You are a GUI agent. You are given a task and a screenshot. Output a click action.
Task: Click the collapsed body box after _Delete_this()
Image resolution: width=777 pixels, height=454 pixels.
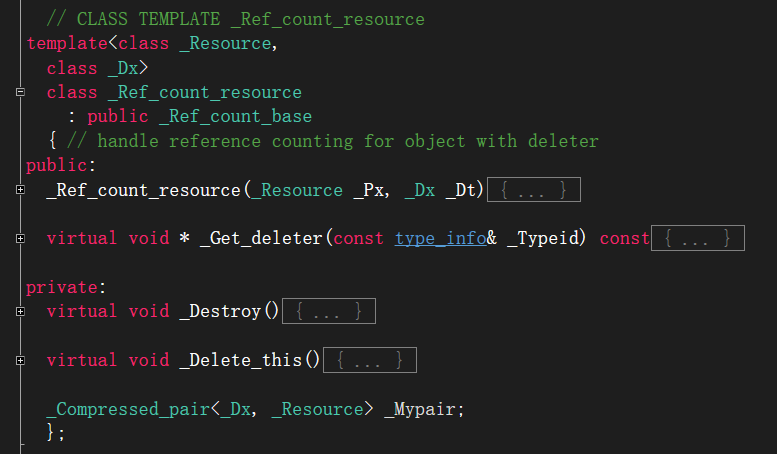pos(370,360)
